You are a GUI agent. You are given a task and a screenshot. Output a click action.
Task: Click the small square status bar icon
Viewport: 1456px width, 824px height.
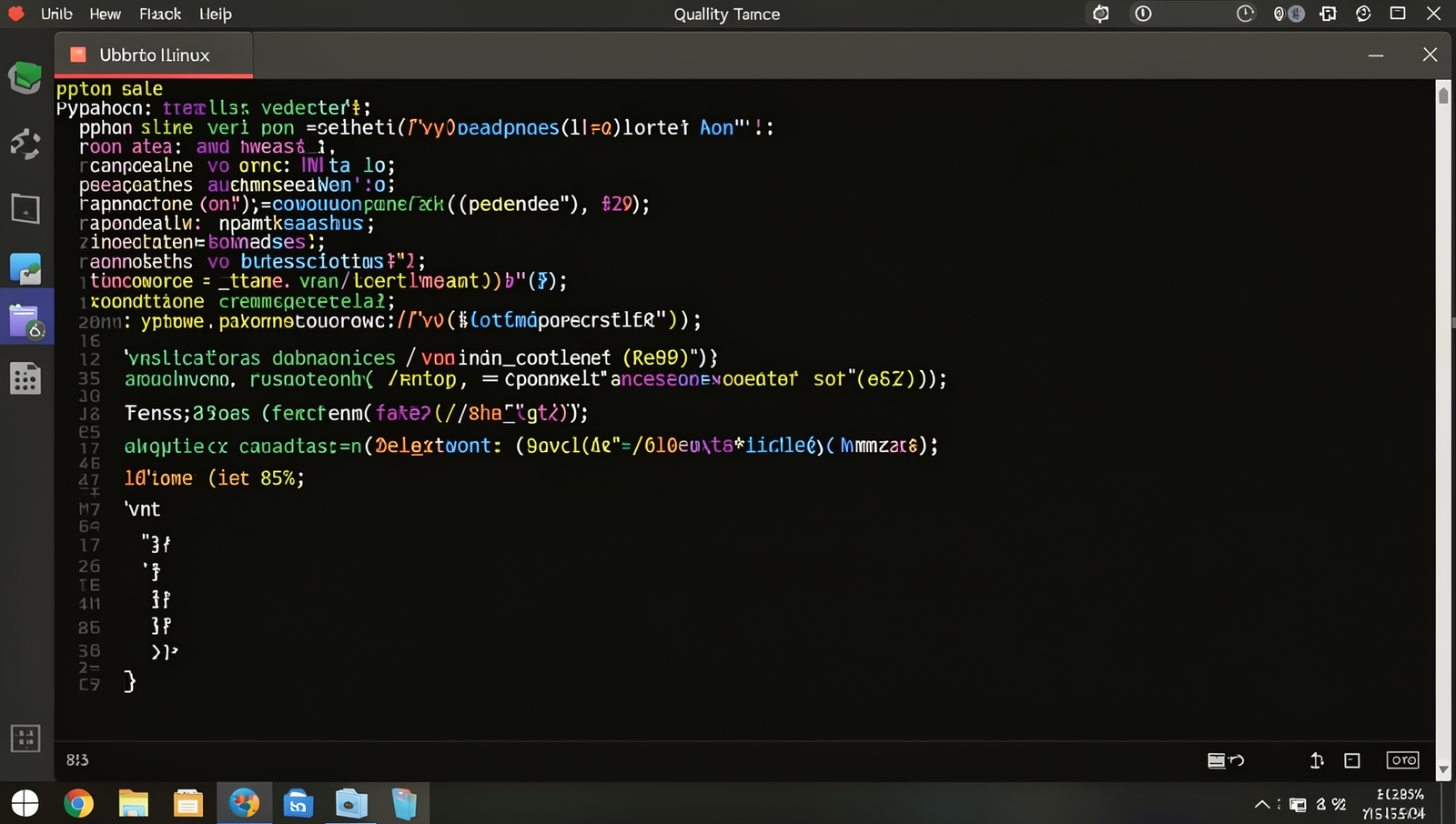click(x=1352, y=760)
